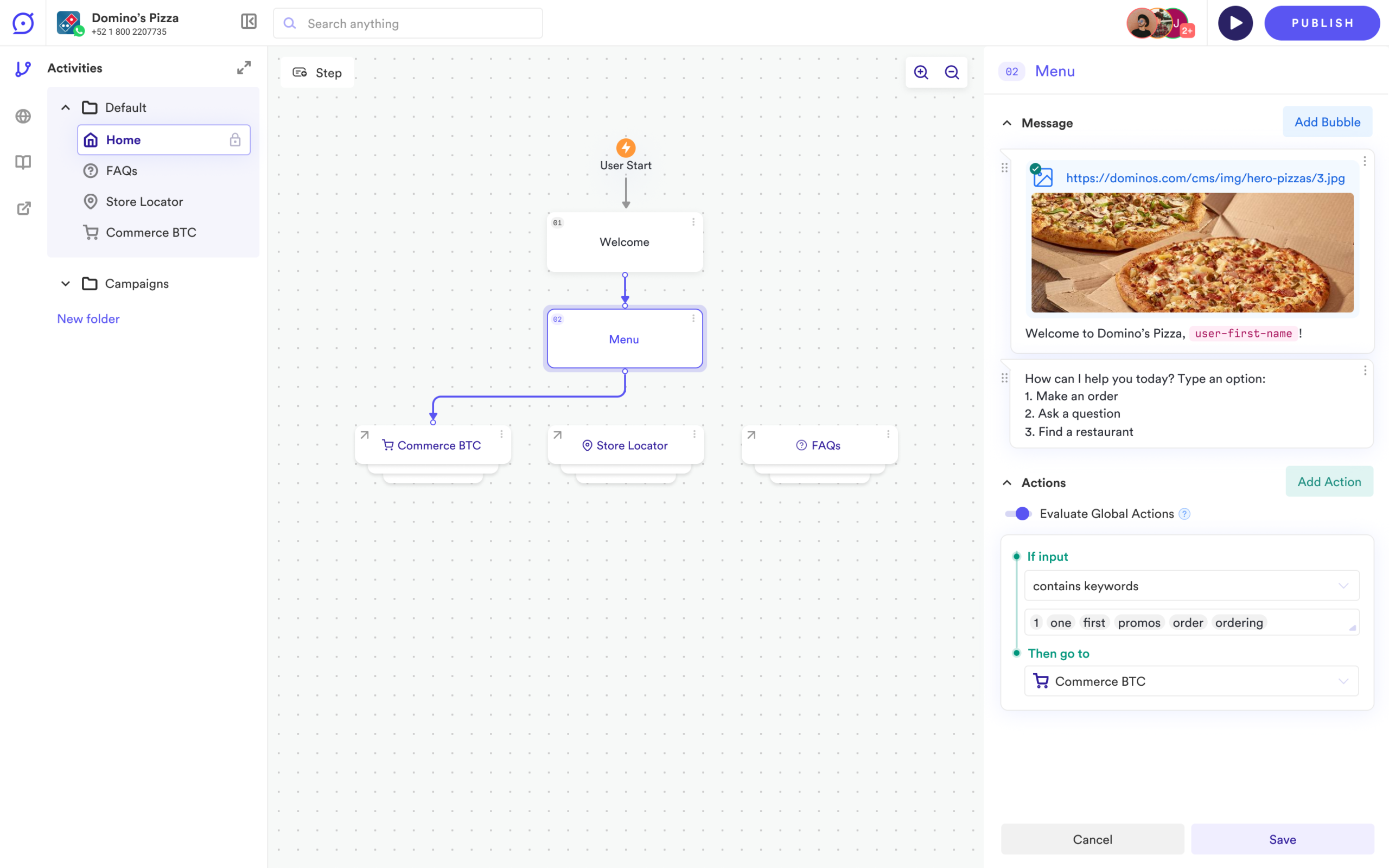Image resolution: width=1389 pixels, height=868 pixels.
Task: Collapse the Default folder
Action: [x=66, y=107]
